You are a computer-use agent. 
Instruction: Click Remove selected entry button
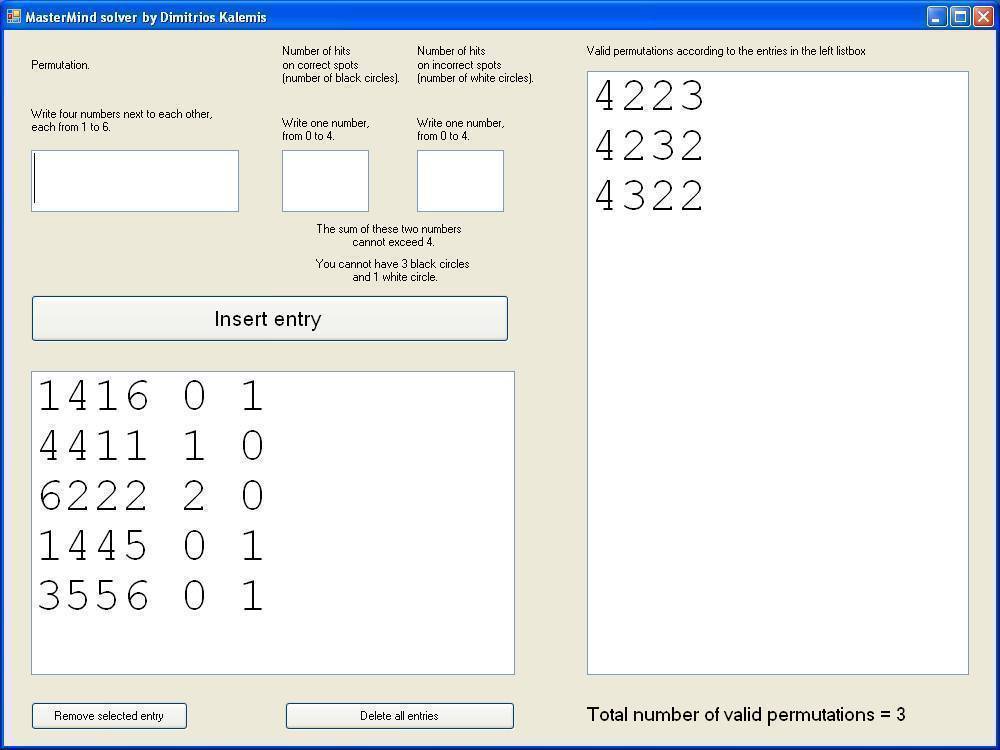(x=109, y=716)
